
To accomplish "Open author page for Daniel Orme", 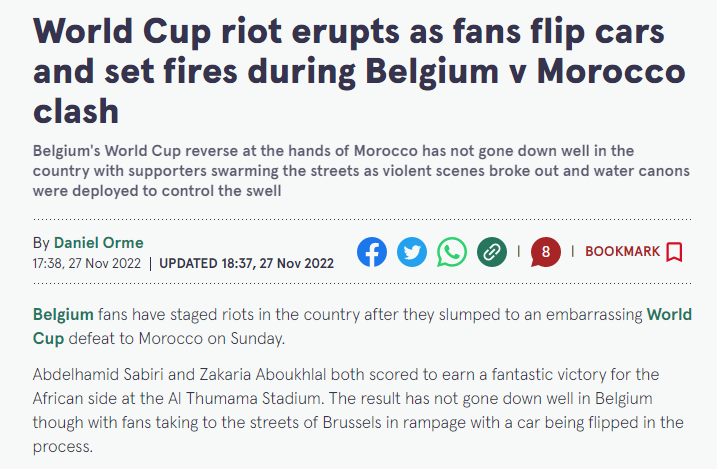I will (x=99, y=243).
